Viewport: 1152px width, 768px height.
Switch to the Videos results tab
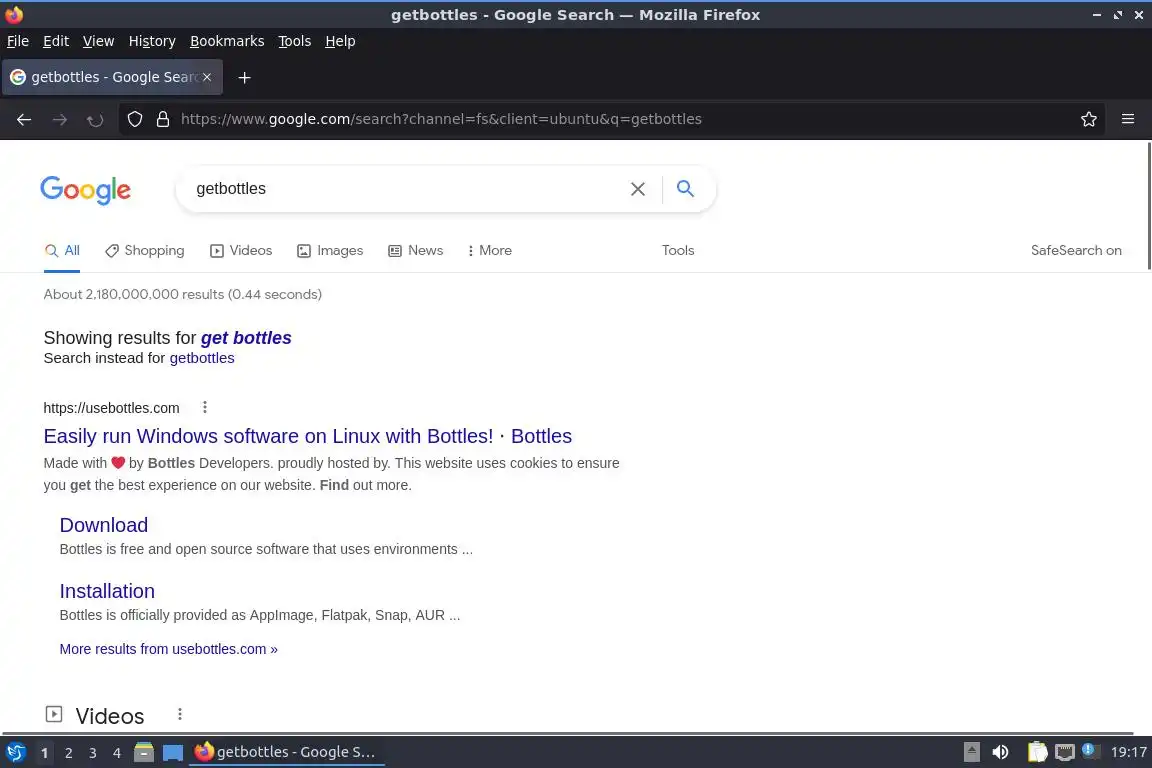(241, 251)
